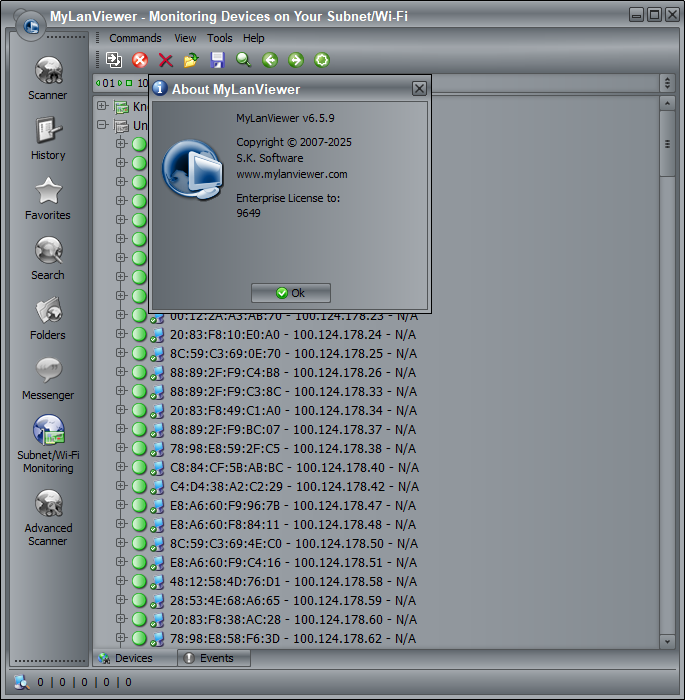This screenshot has height=700, width=685.
Task: Expand node for E8:A6:60:F9:C4:16
Action: 120,562
